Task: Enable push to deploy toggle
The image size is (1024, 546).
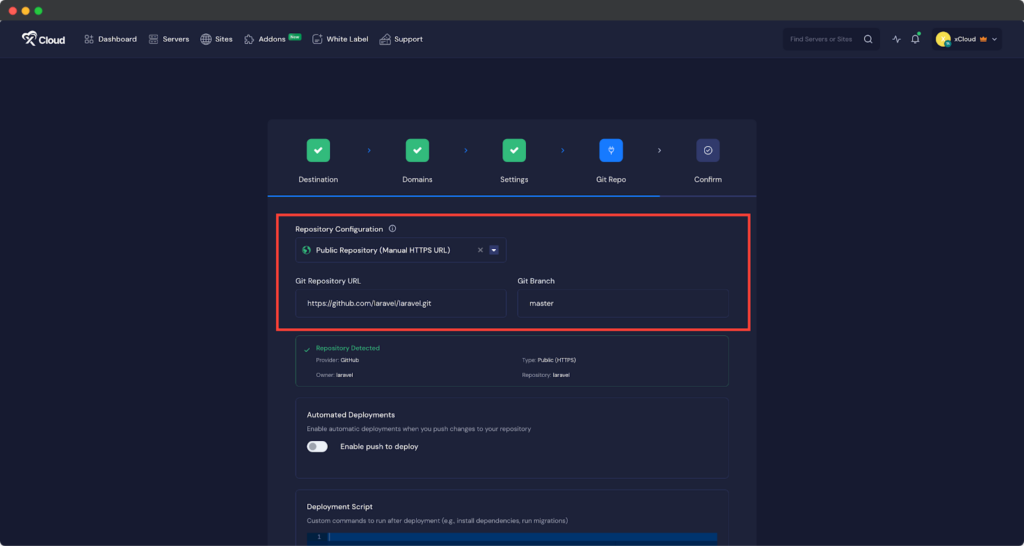Action: pyautogui.click(x=318, y=447)
